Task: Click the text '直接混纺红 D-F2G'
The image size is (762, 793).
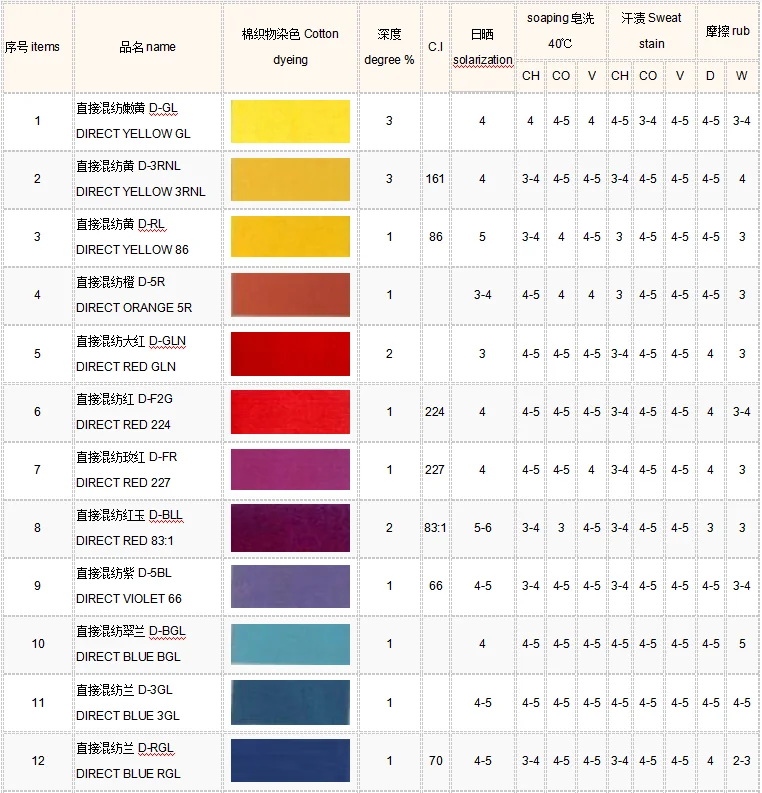Action: [124, 399]
